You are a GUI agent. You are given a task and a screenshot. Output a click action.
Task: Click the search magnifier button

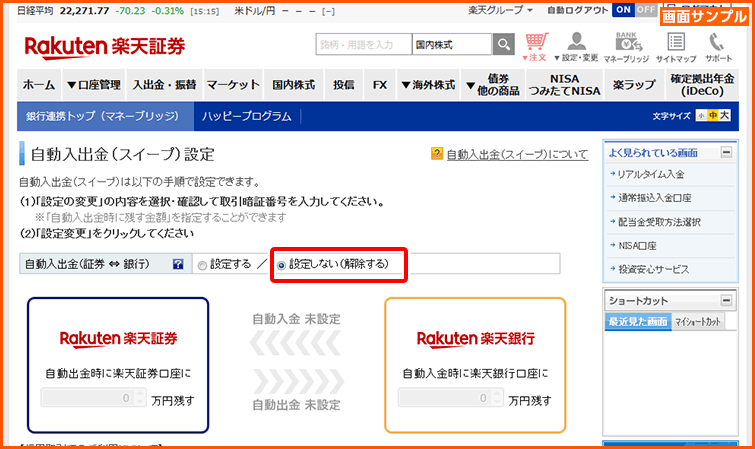[x=504, y=44]
